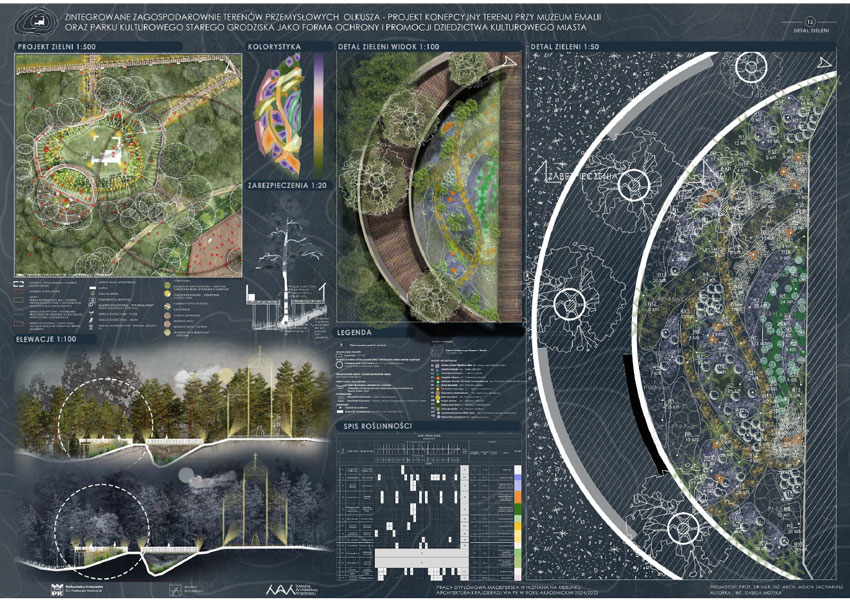Click the dashed circle on the night elevation
Screen dimensions: 850x601
[x=102, y=522]
